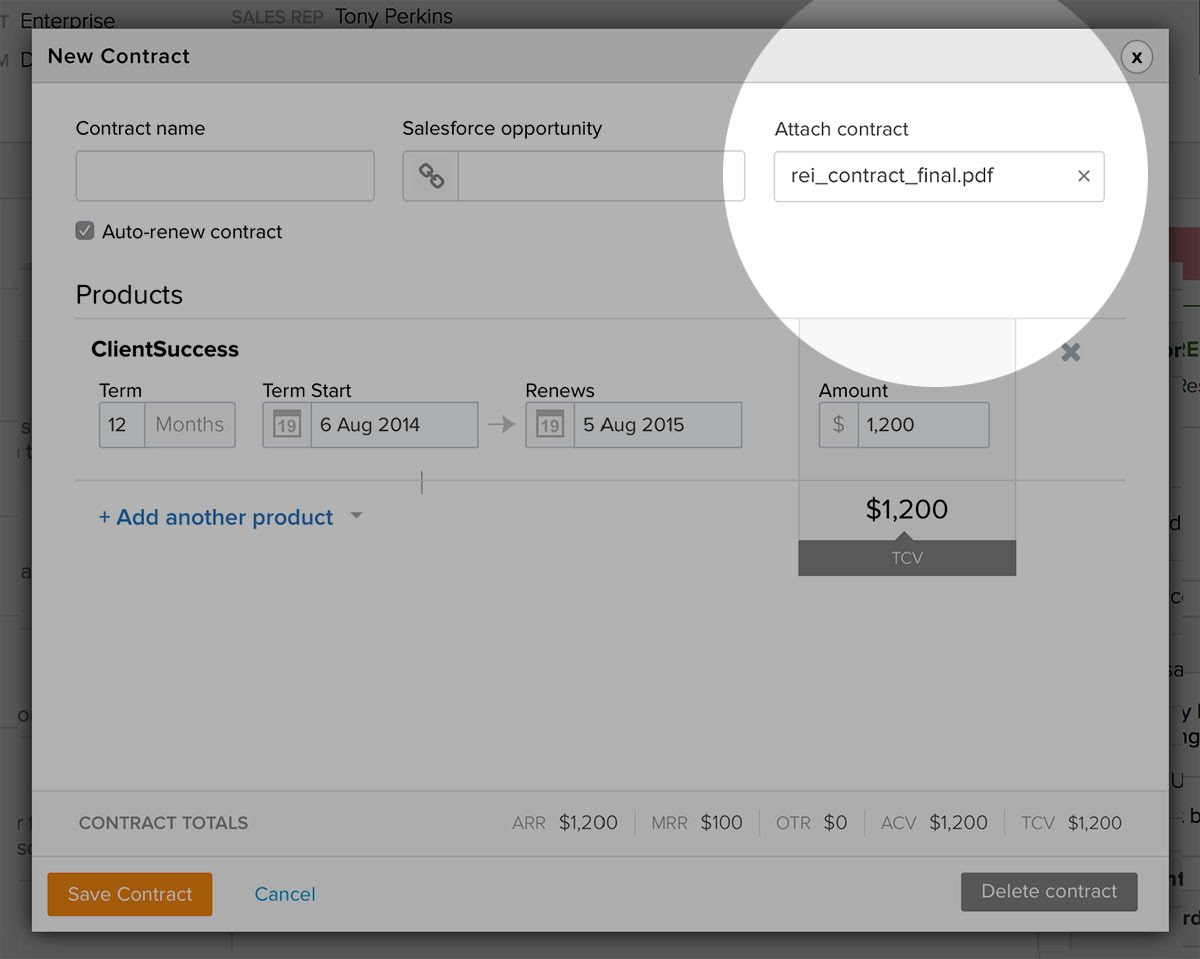Click the TCV column label
The width and height of the screenshot is (1200, 959).
[907, 558]
